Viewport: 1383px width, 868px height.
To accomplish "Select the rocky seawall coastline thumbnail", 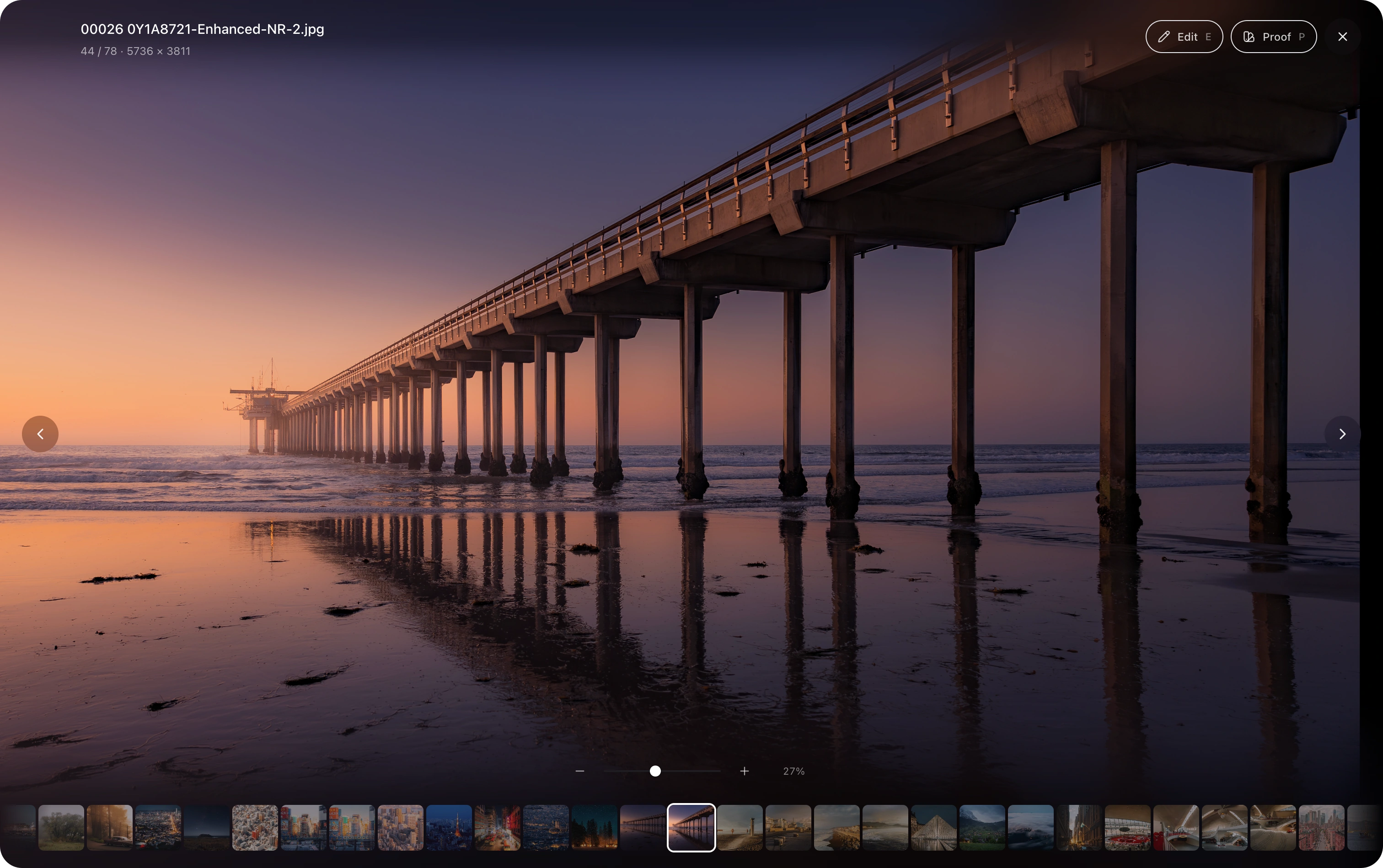I will pos(837,827).
